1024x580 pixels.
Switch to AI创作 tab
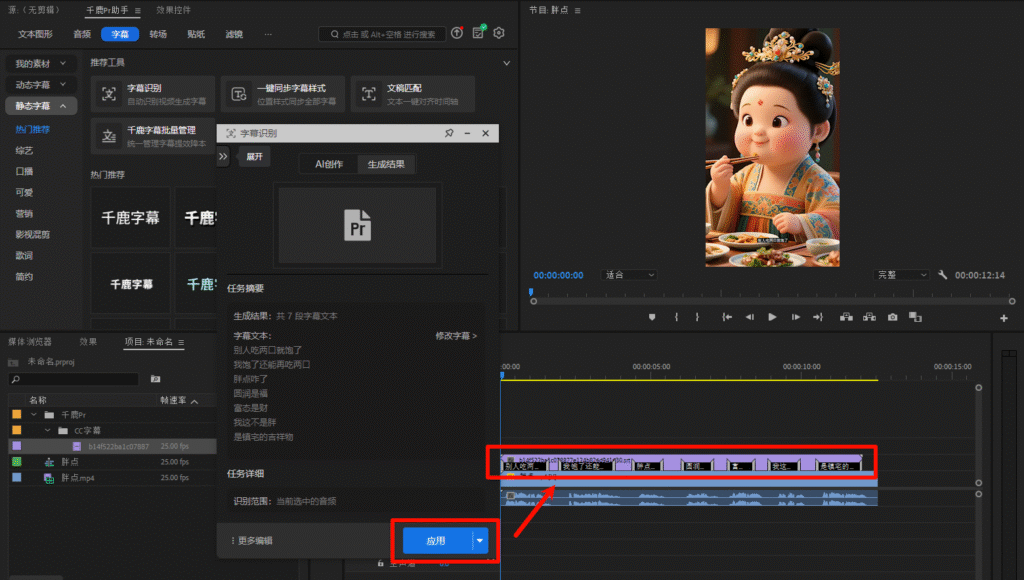pyautogui.click(x=328, y=165)
